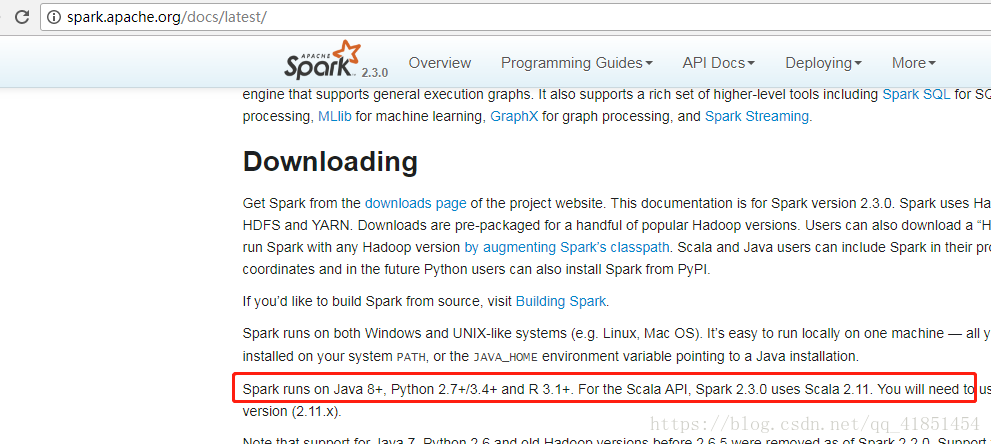The image size is (991, 444).
Task: Open the Building Spark link
Action: pyautogui.click(x=561, y=301)
